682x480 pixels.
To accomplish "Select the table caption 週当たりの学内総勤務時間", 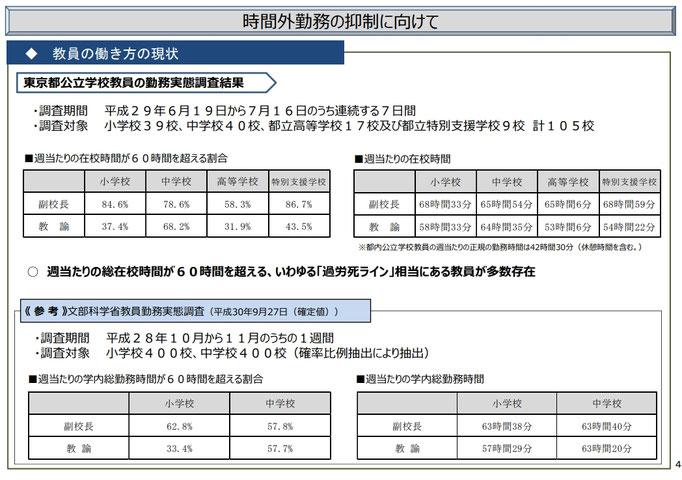I will [x=420, y=379].
